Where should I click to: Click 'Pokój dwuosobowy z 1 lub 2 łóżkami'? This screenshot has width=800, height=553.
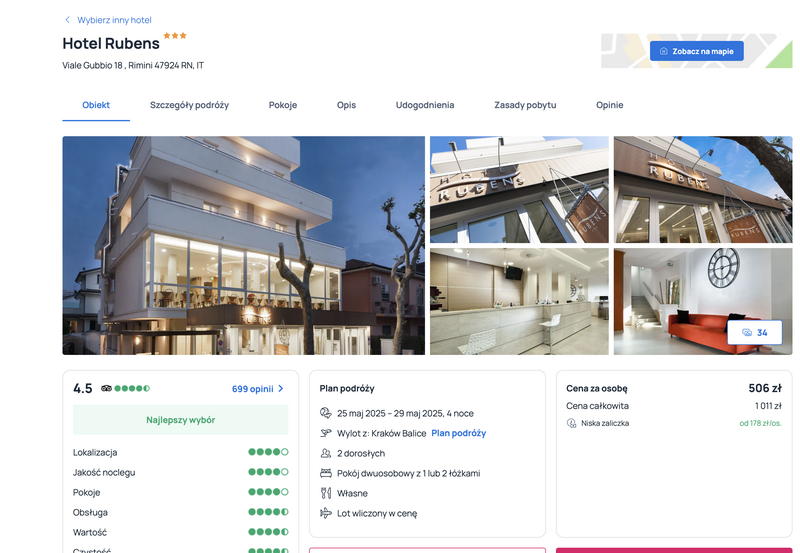pyautogui.click(x=408, y=473)
